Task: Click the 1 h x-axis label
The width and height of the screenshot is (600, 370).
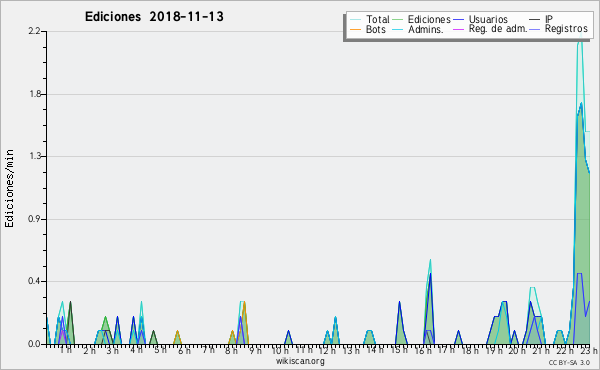Action: [65, 350]
